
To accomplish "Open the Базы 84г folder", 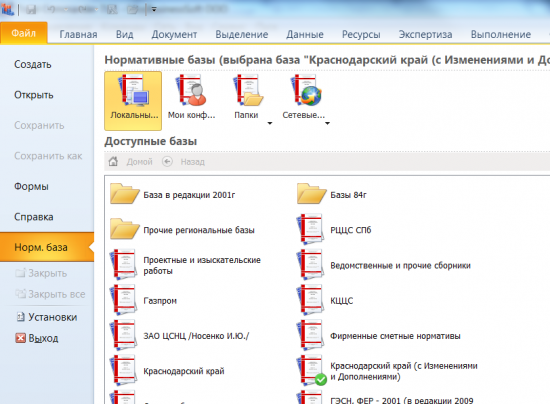I will coord(311,194).
